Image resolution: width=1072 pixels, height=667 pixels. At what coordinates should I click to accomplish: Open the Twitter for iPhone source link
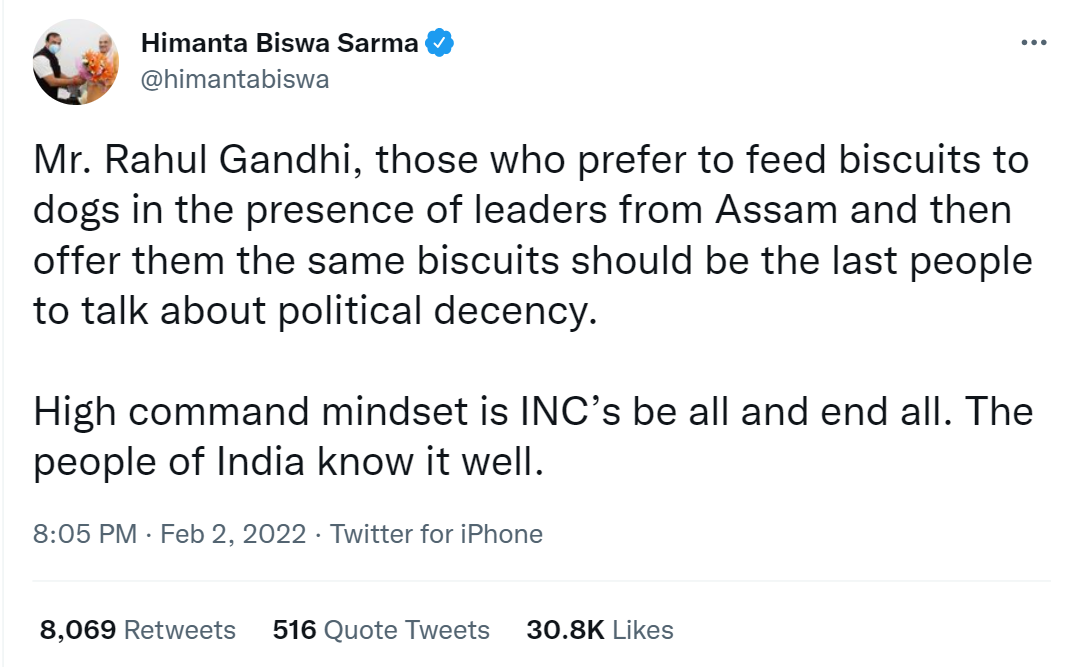[x=436, y=534]
